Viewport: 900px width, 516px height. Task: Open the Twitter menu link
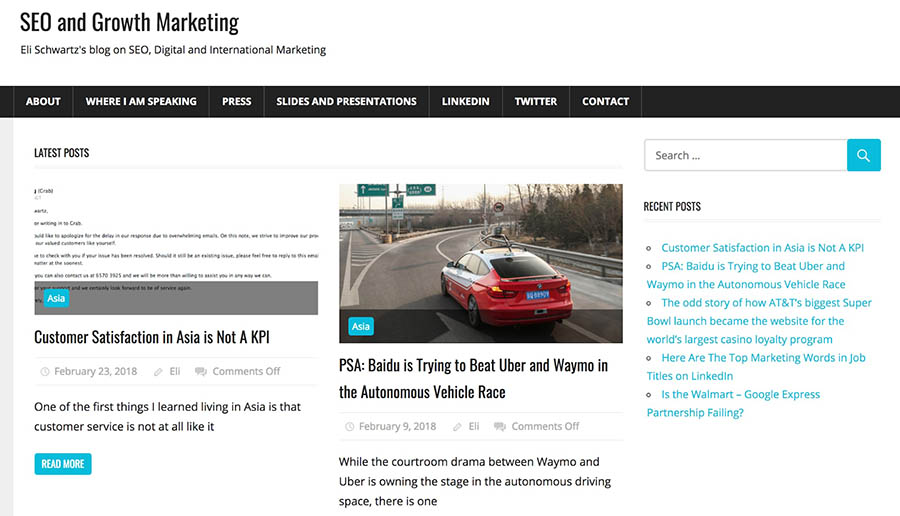click(536, 101)
